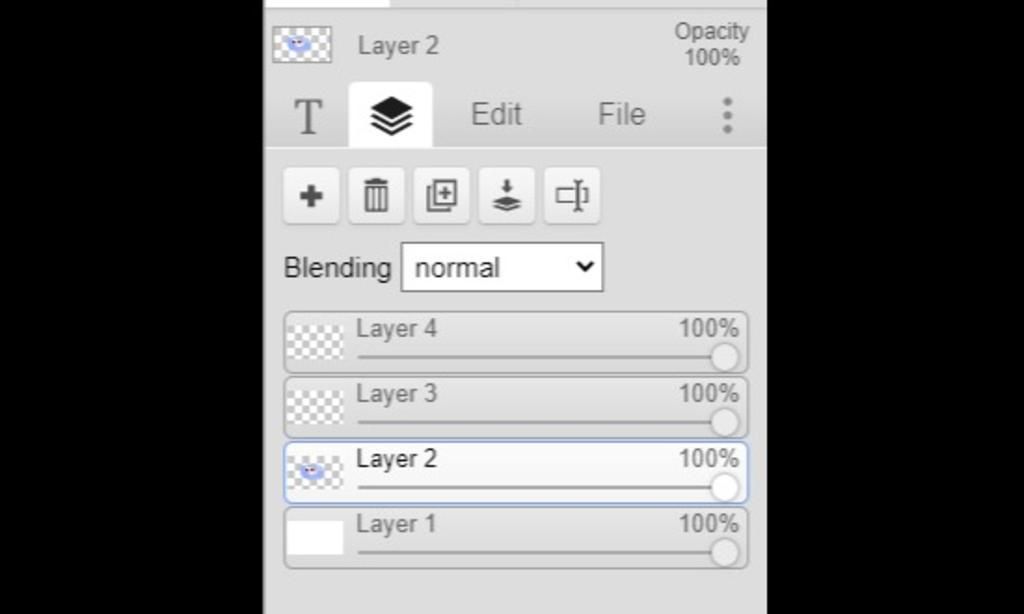1024x614 pixels.
Task: Click the Layer 4 opacity slider handle
Action: [x=724, y=357]
